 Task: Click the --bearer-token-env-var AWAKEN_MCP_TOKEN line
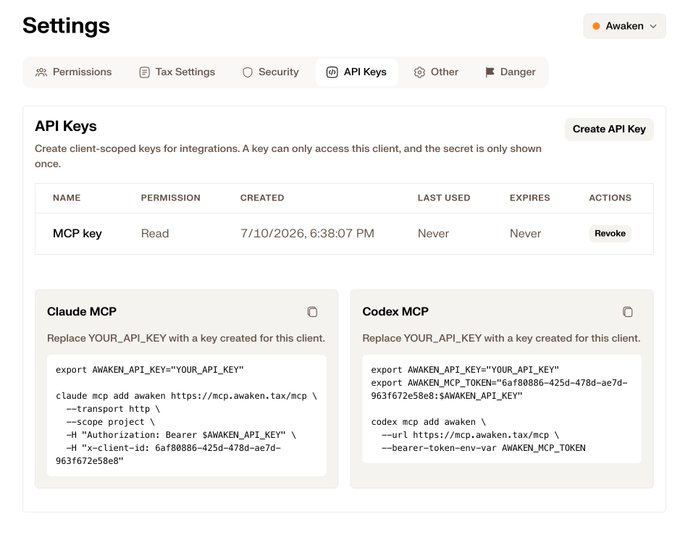(x=484, y=448)
